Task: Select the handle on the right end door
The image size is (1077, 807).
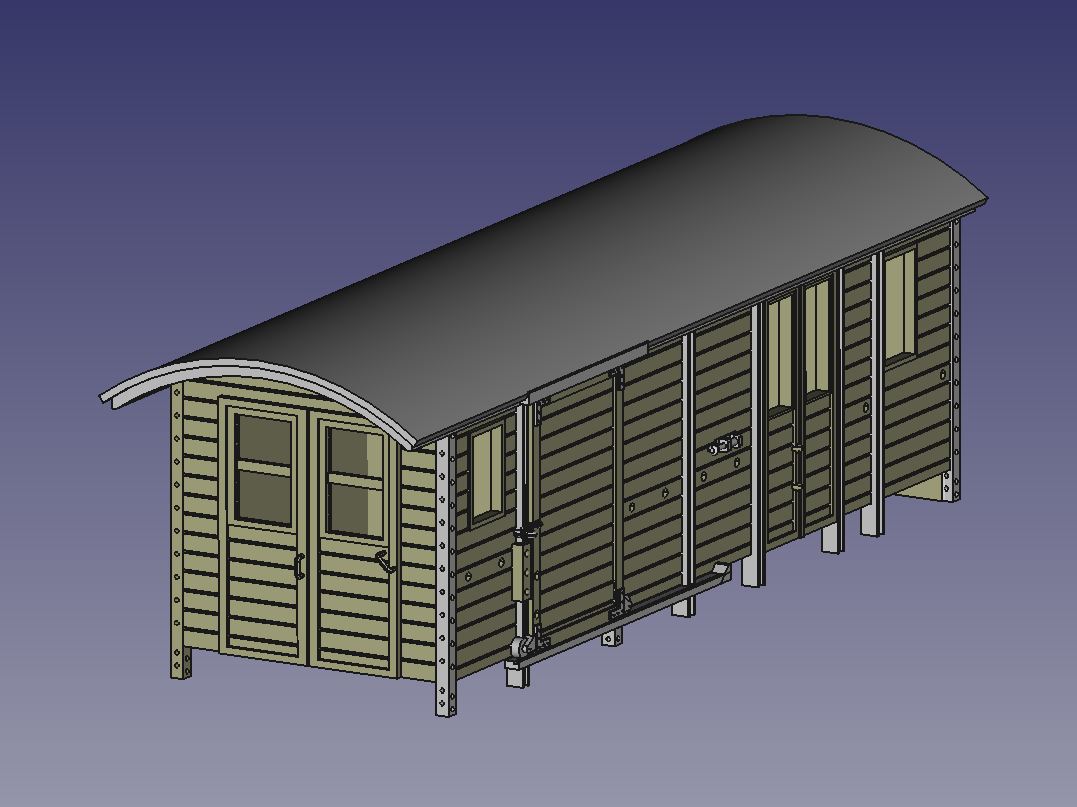Action: [x=385, y=560]
